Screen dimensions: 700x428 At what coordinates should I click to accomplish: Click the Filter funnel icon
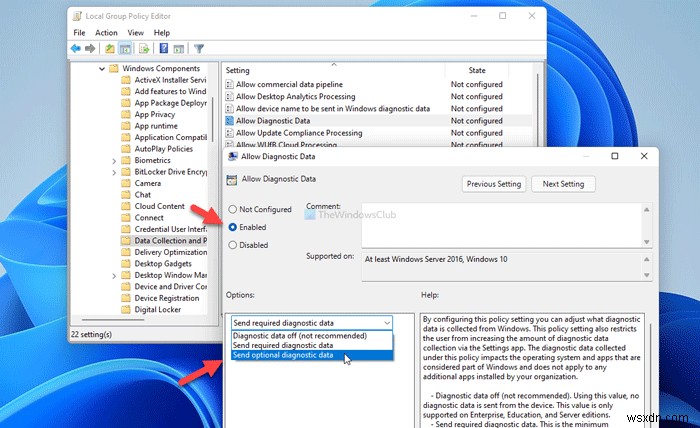coord(199,48)
